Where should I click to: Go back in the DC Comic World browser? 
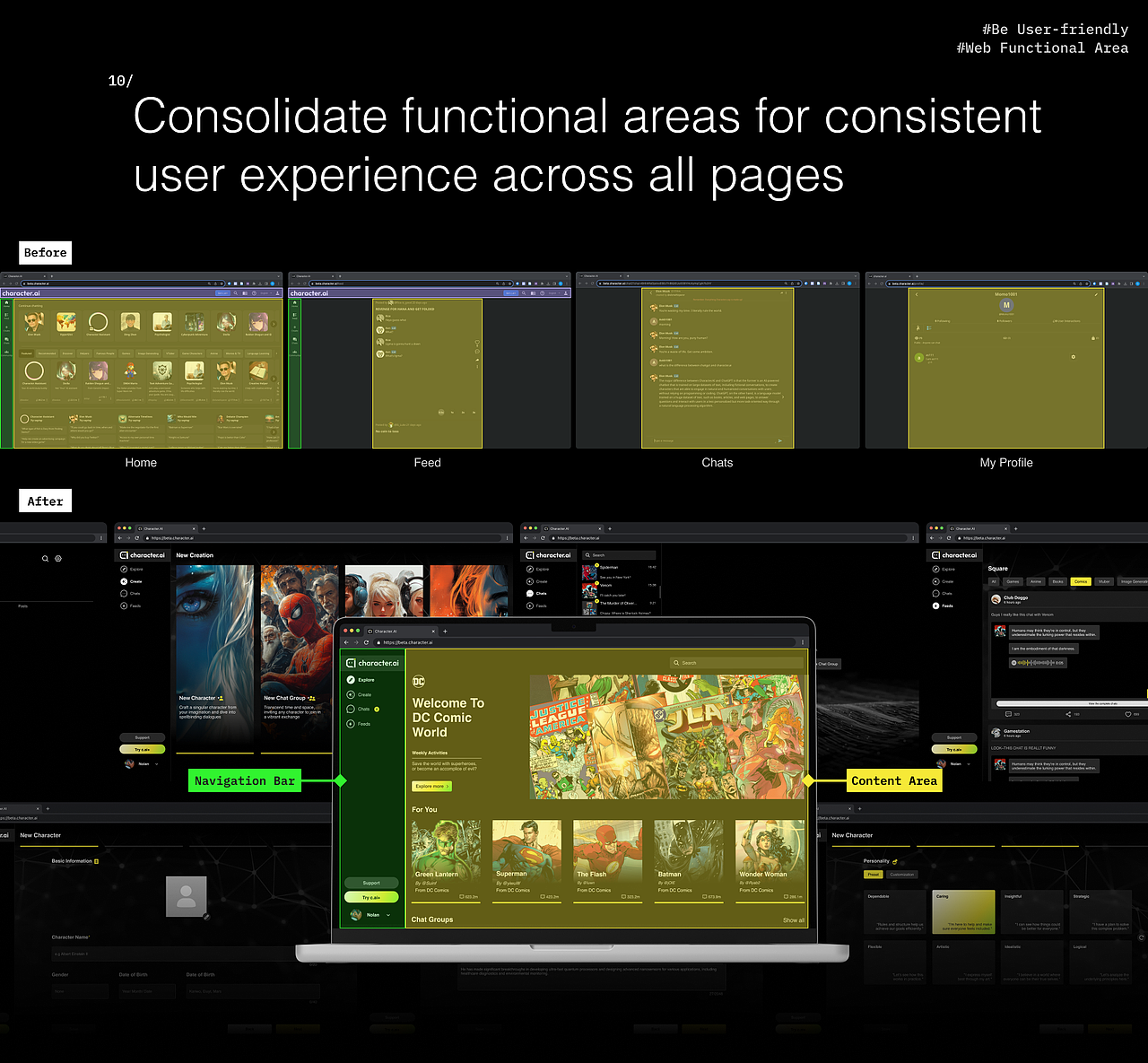pos(346,642)
